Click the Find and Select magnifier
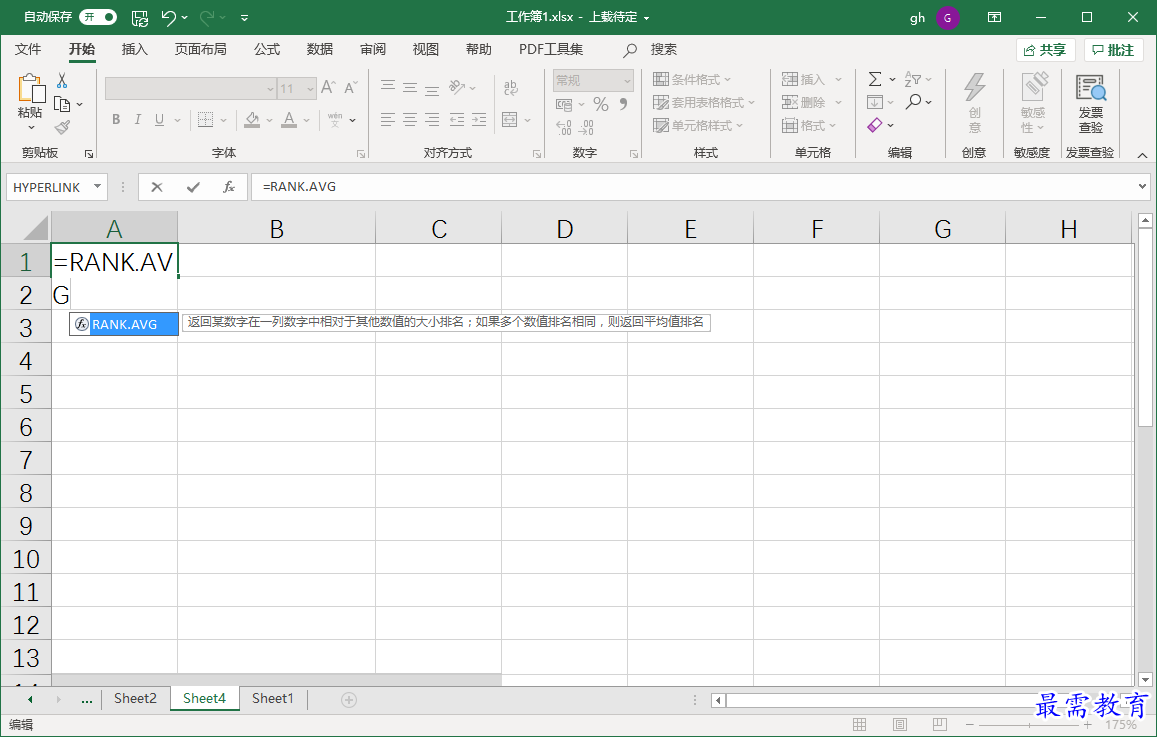 (x=913, y=102)
